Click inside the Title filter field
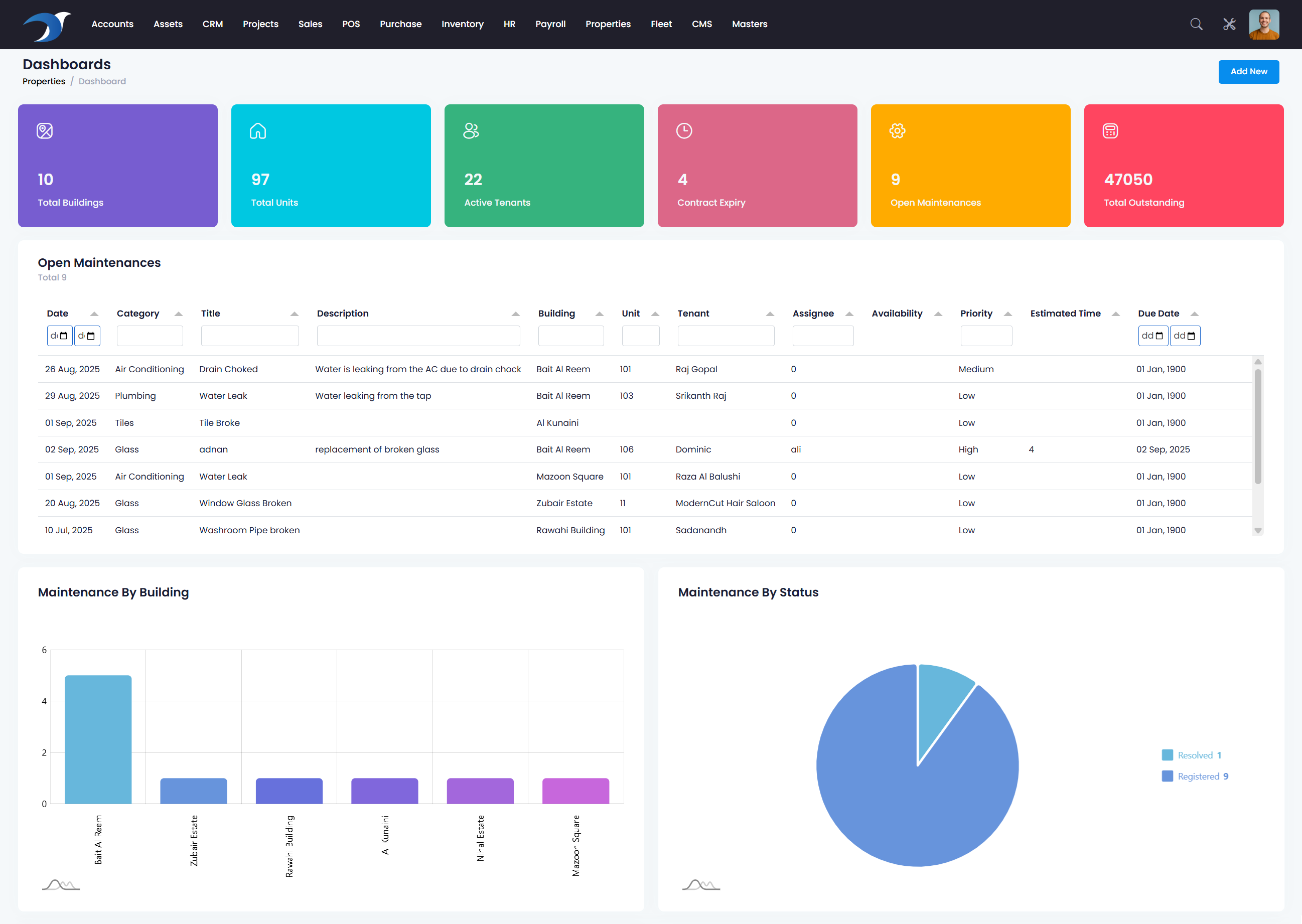 [250, 336]
